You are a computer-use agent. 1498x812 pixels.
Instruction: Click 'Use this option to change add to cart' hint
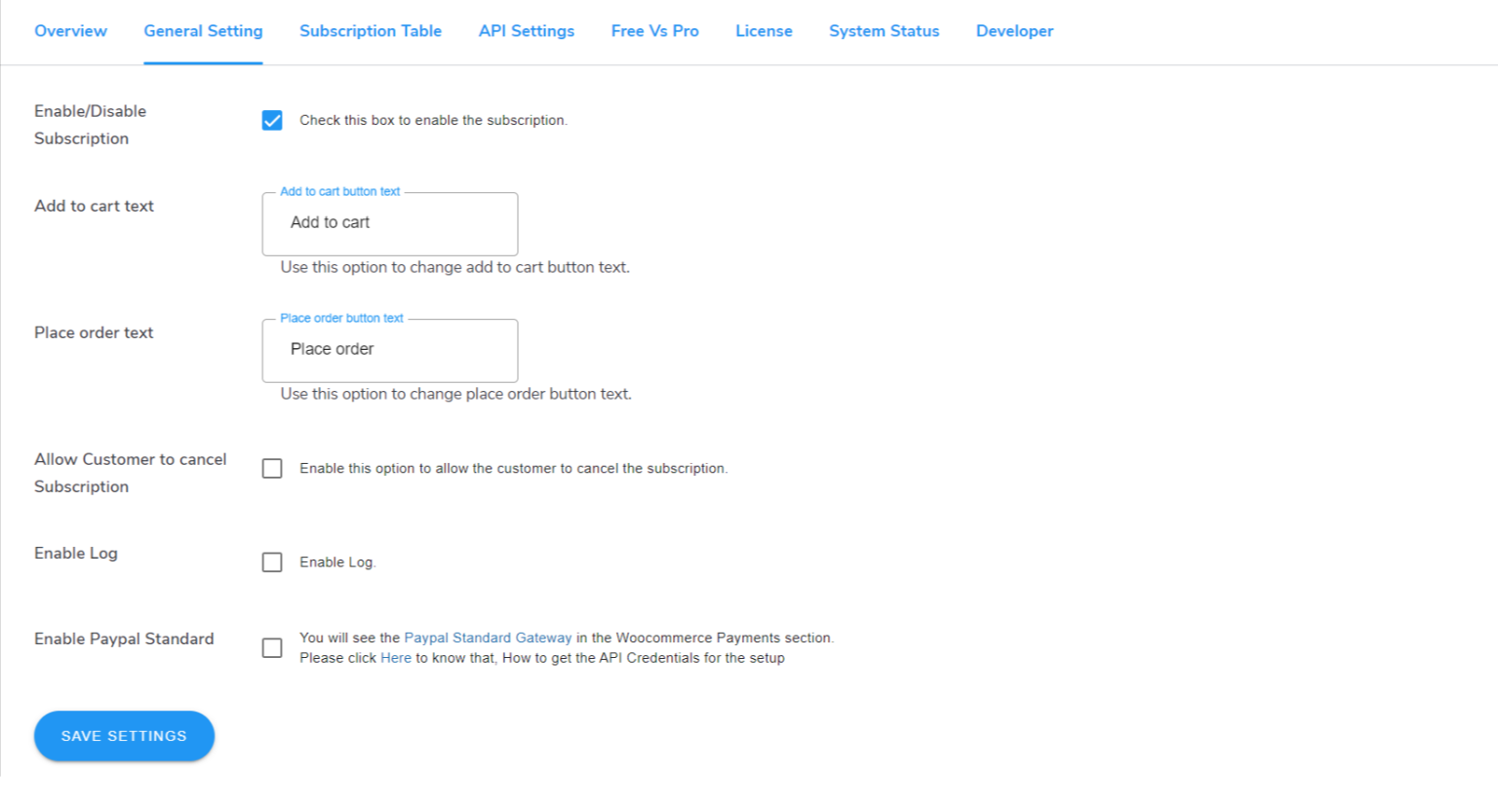click(x=455, y=267)
